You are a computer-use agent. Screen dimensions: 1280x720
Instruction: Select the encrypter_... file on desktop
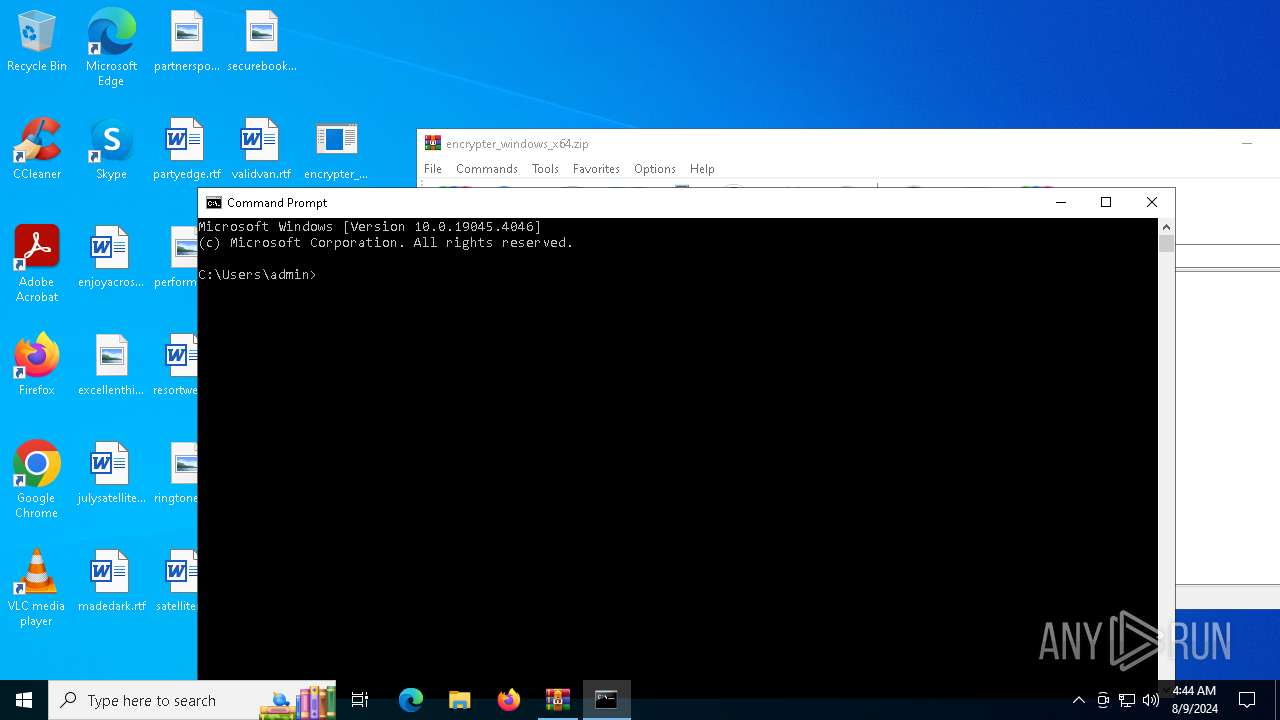click(336, 149)
